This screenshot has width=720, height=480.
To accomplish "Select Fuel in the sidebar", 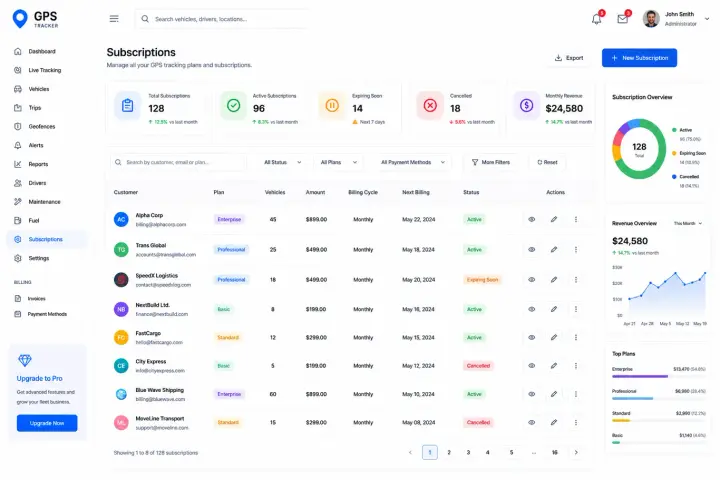I will click(x=34, y=221).
